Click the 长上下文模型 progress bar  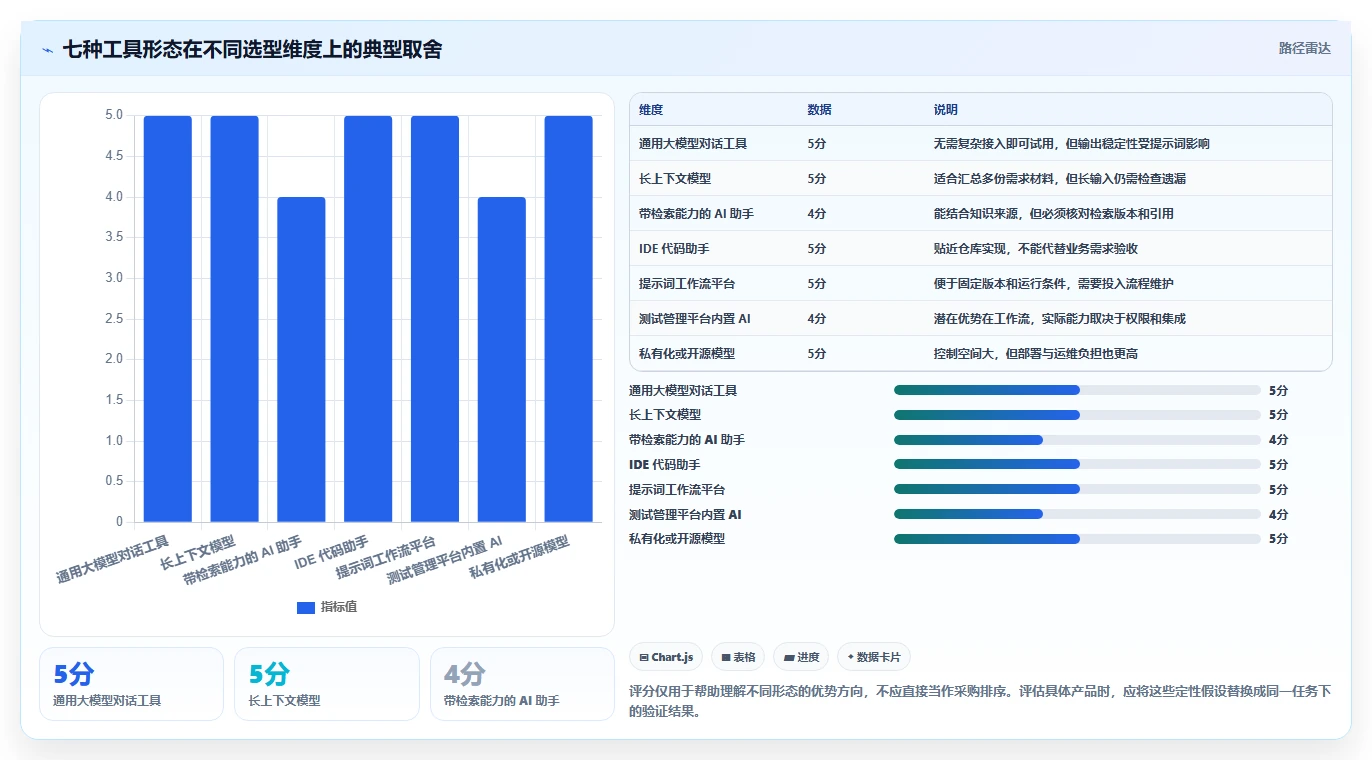[x=1077, y=415]
